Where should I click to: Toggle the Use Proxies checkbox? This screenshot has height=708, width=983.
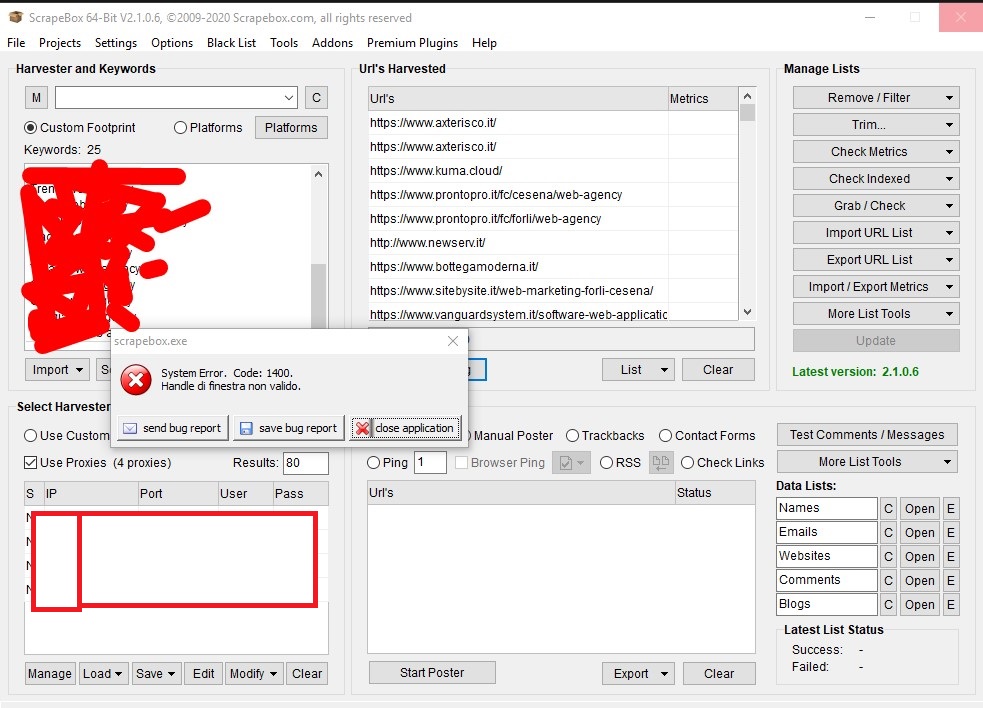click(x=30, y=463)
